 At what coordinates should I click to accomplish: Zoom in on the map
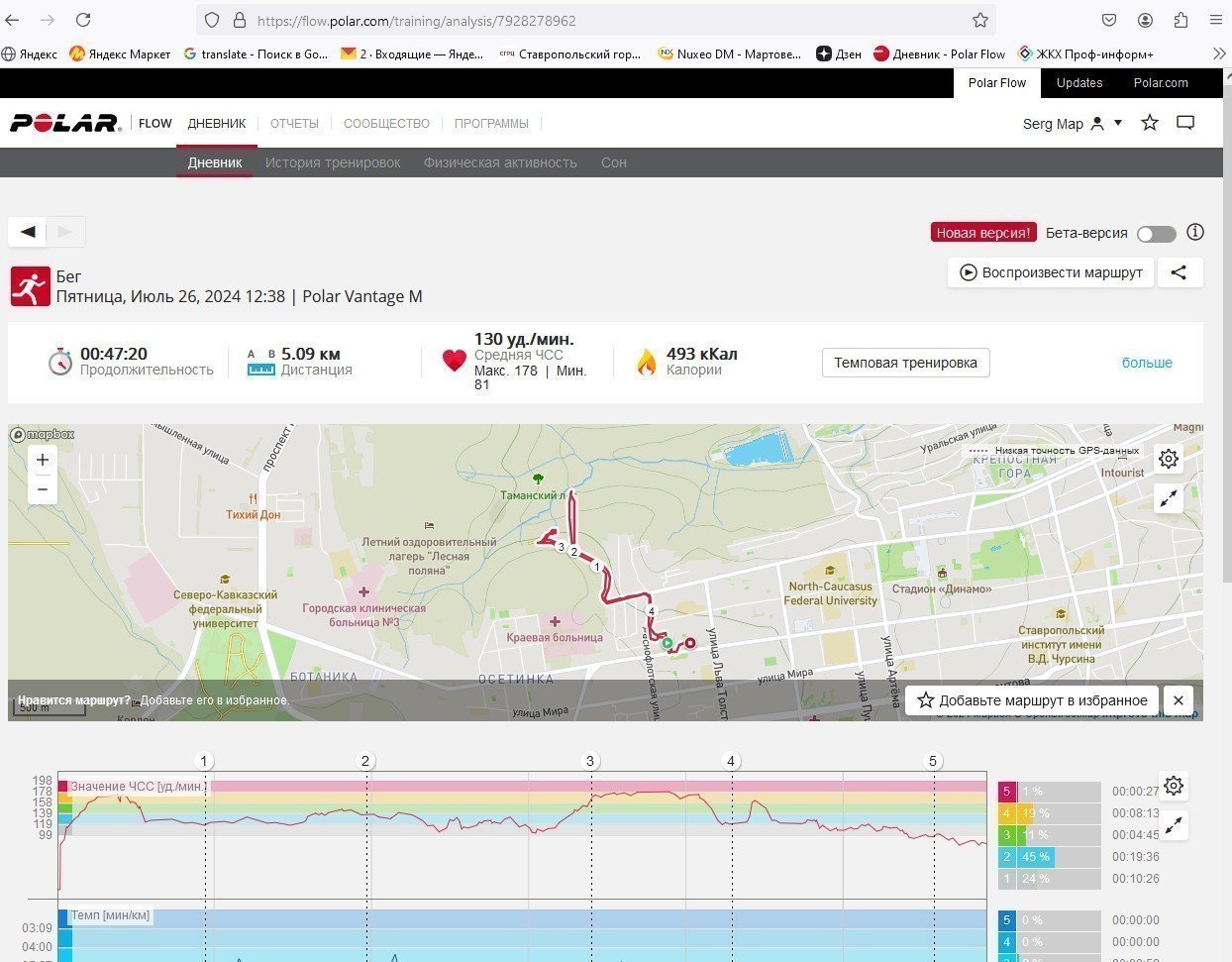coord(42,460)
